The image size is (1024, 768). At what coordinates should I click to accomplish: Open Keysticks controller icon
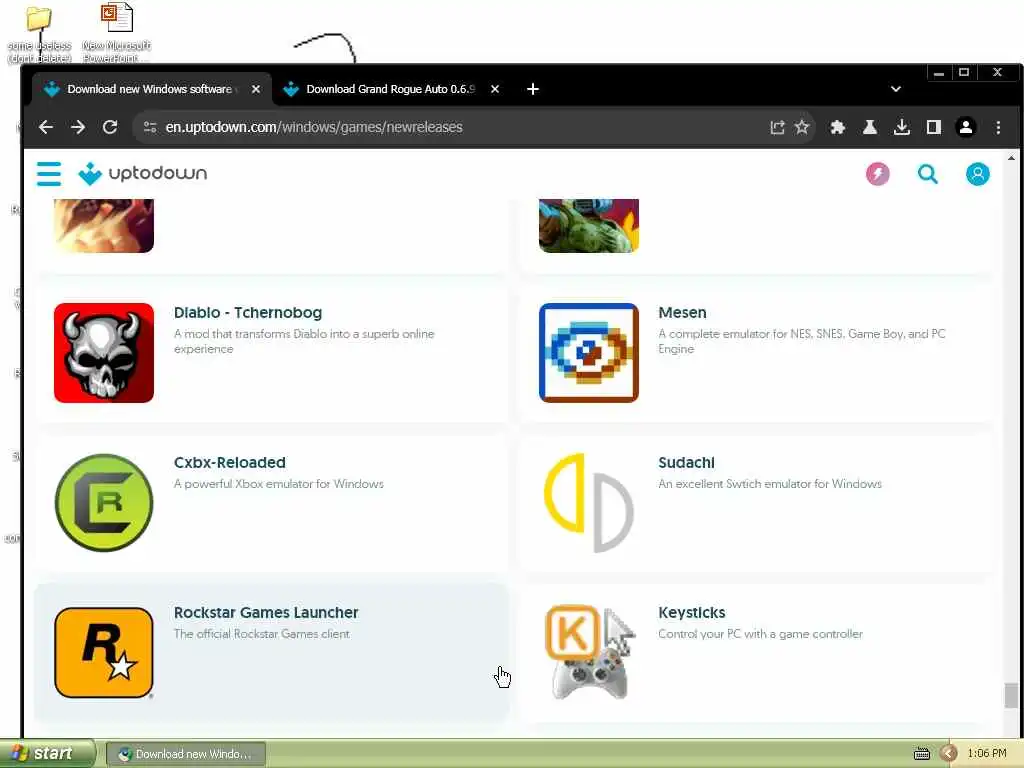pyautogui.click(x=588, y=653)
